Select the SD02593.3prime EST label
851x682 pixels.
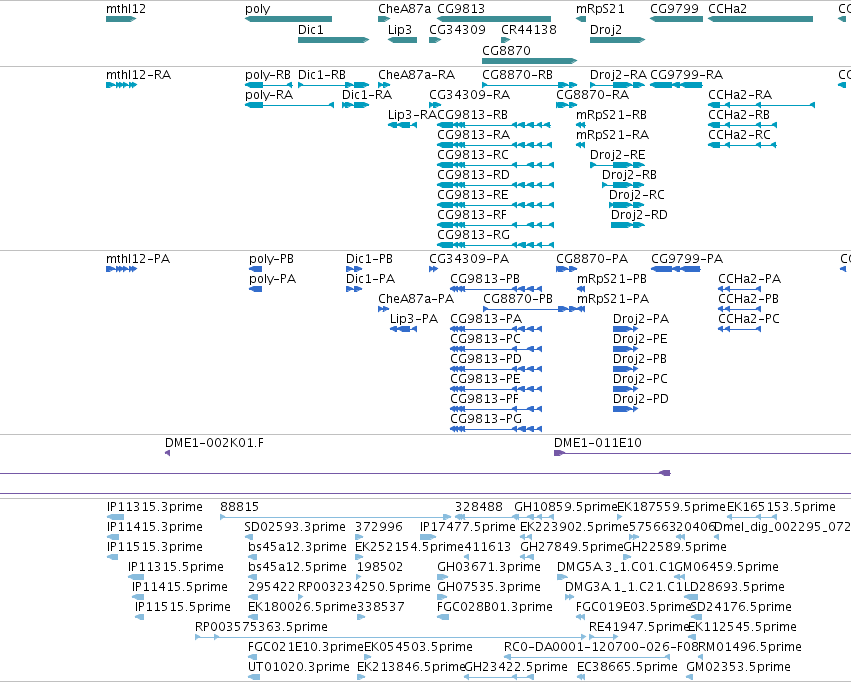[x=295, y=527]
